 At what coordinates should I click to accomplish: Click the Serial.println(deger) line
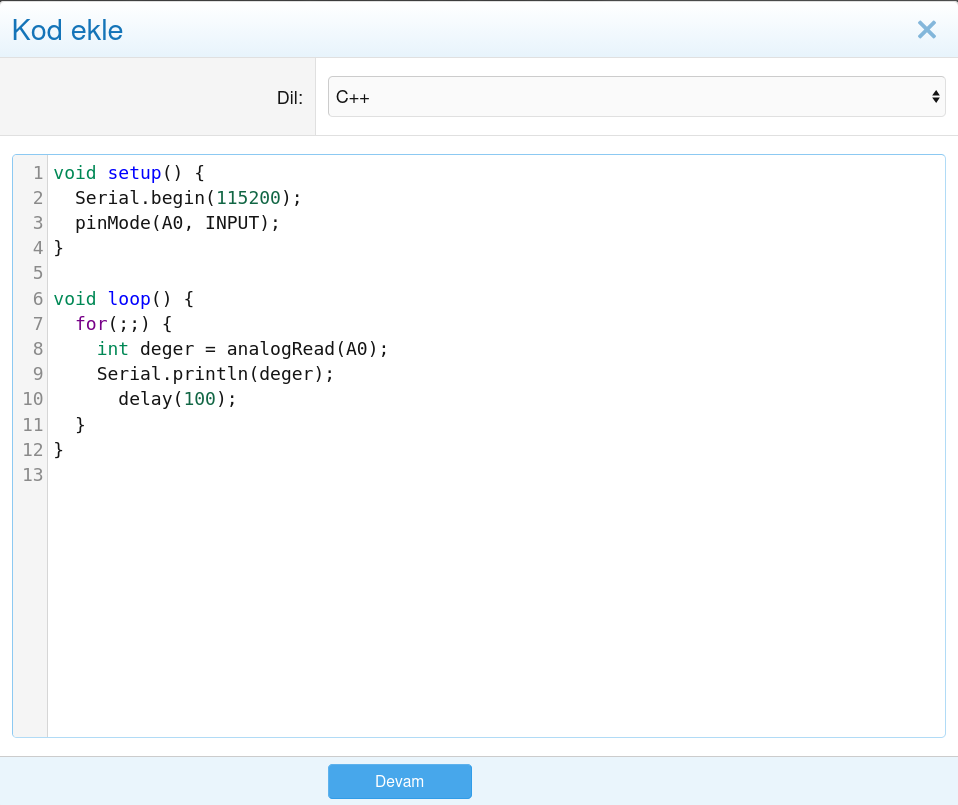coord(214,374)
